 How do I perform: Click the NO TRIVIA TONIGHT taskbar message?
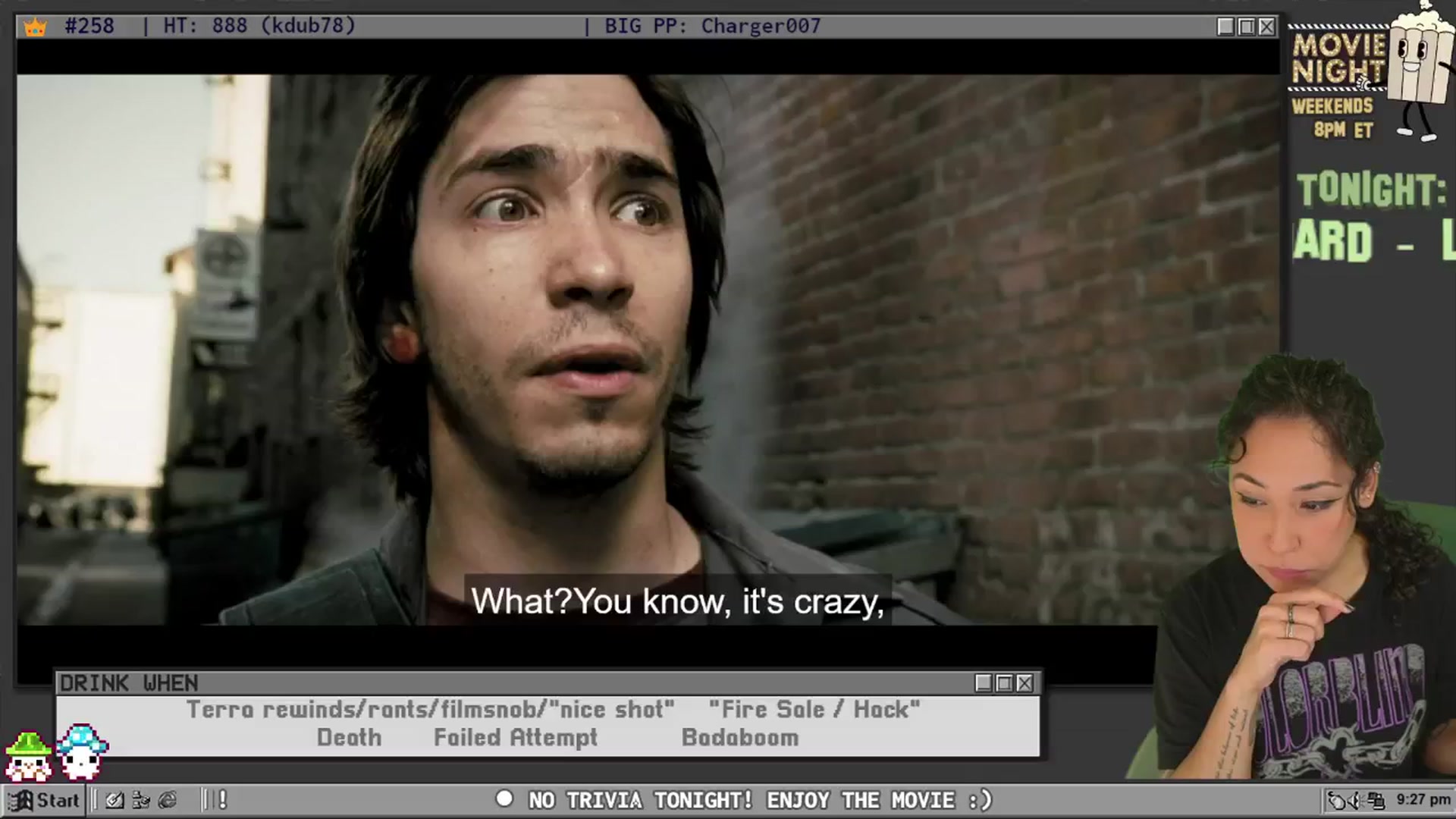click(x=760, y=800)
